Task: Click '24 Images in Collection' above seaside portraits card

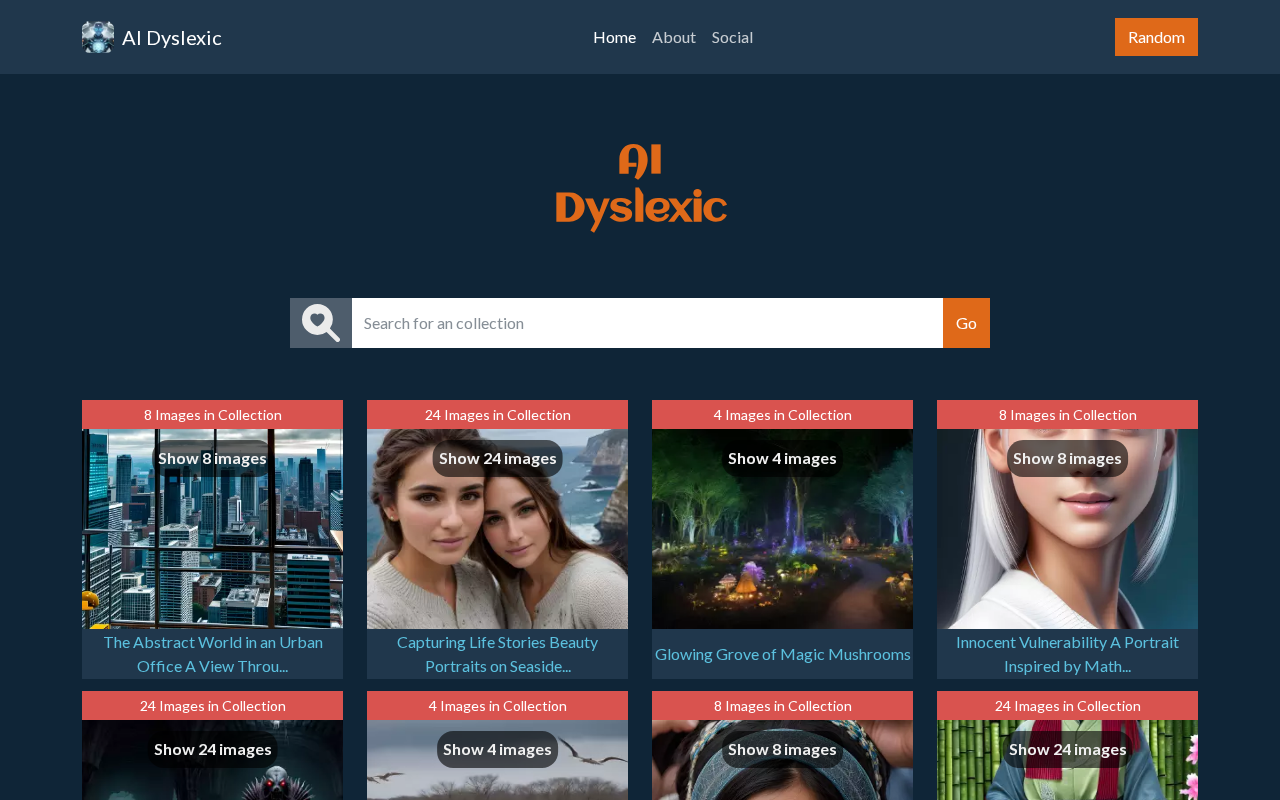Action: [x=497, y=415]
